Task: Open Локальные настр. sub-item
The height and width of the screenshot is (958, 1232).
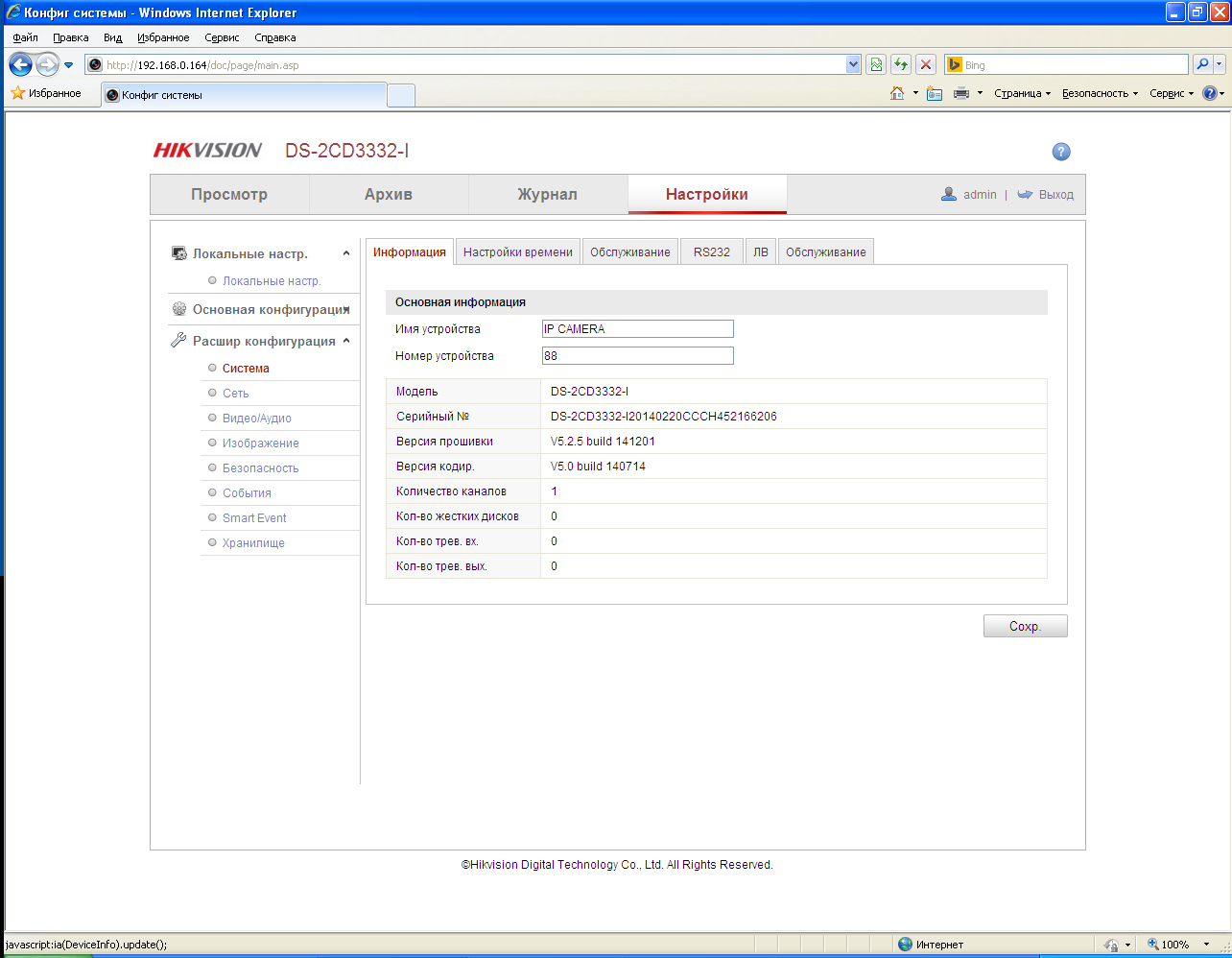Action: (272, 281)
